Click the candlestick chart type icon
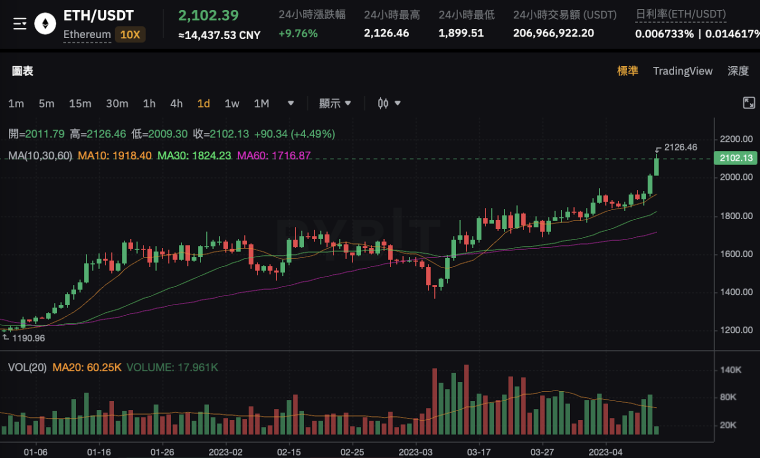The image size is (760, 458). coord(383,103)
